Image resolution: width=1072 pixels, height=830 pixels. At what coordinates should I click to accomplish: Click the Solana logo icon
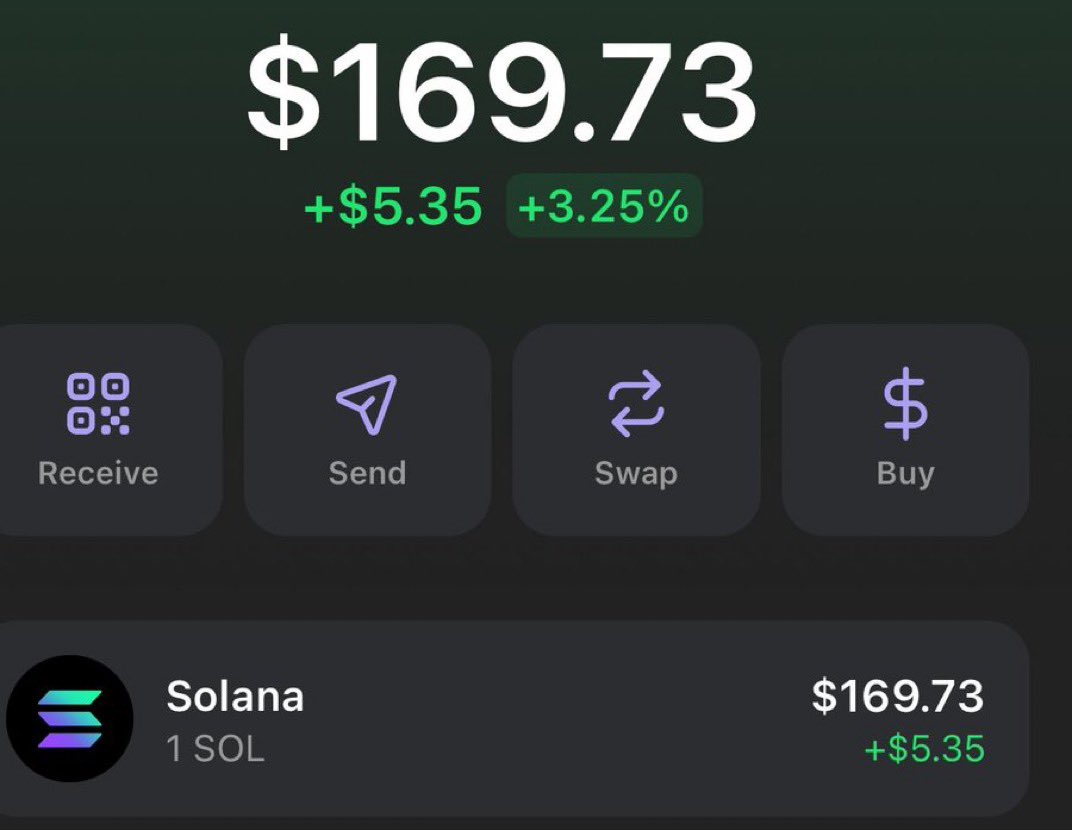[x=69, y=719]
